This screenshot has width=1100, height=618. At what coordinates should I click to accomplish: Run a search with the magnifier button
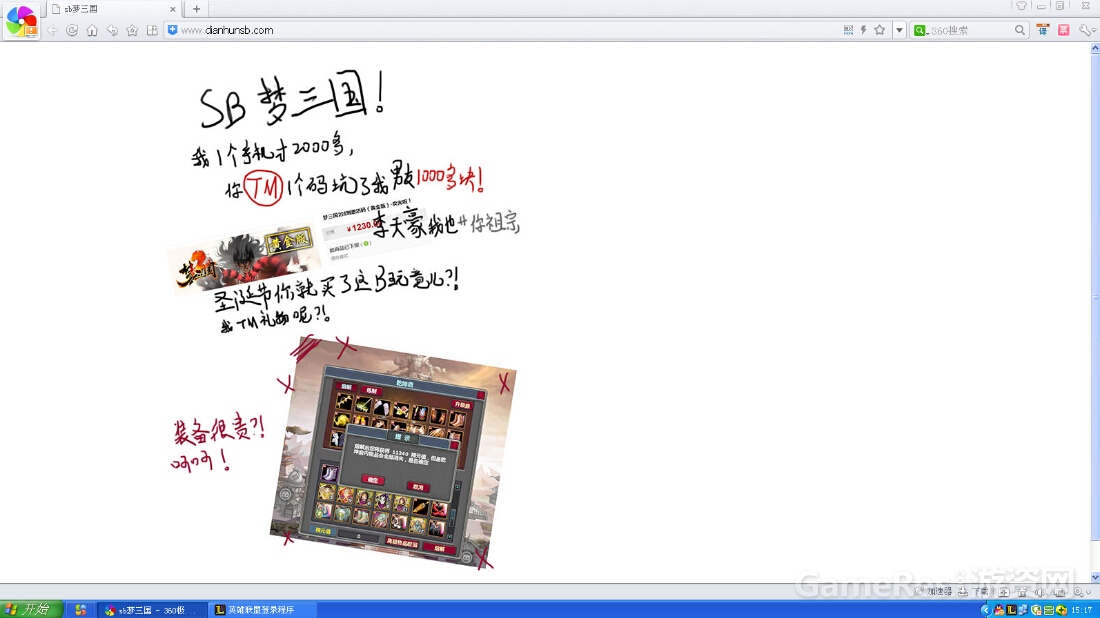[x=1019, y=30]
